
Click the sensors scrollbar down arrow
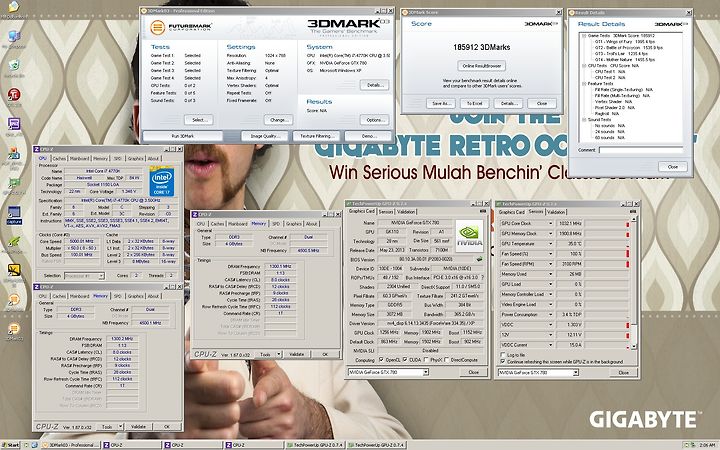point(636,347)
